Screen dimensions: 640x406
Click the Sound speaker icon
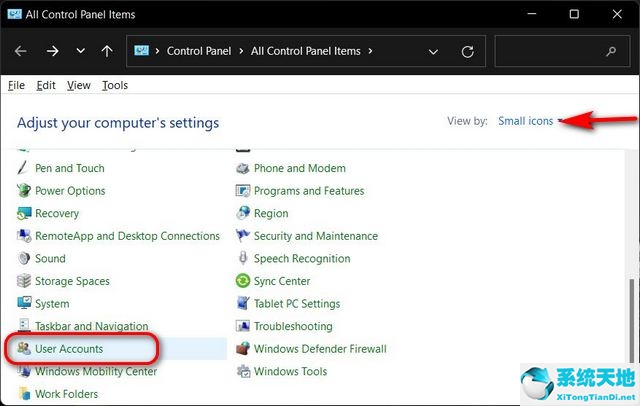[24, 258]
